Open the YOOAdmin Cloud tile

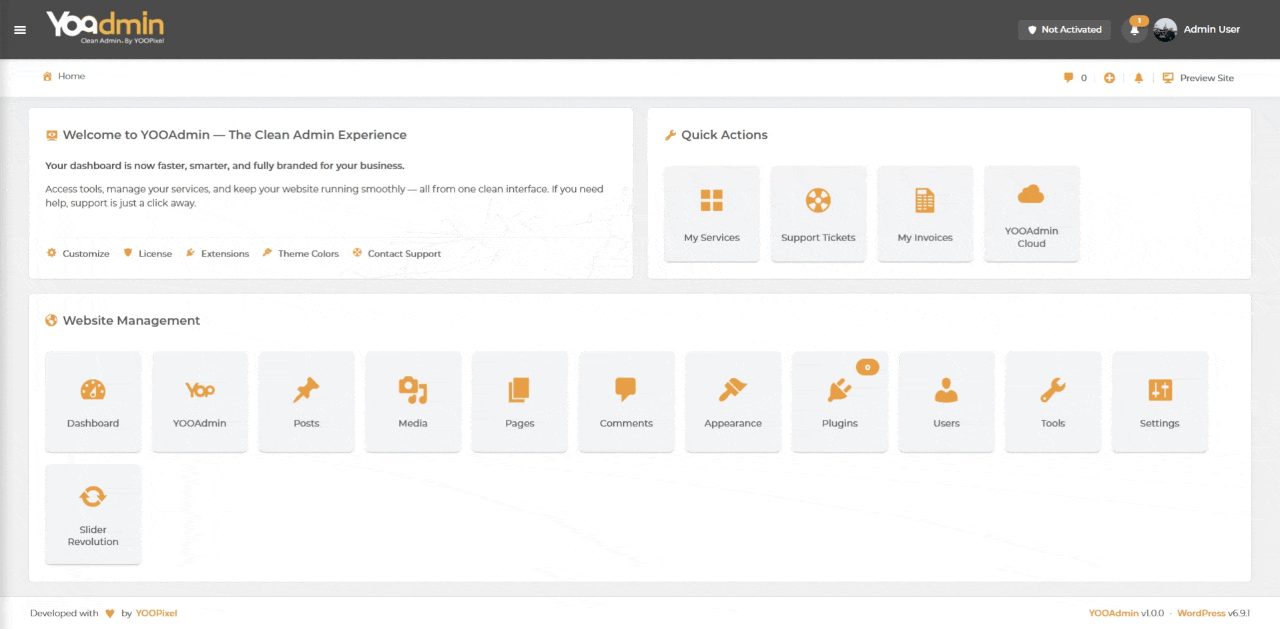tap(1032, 214)
